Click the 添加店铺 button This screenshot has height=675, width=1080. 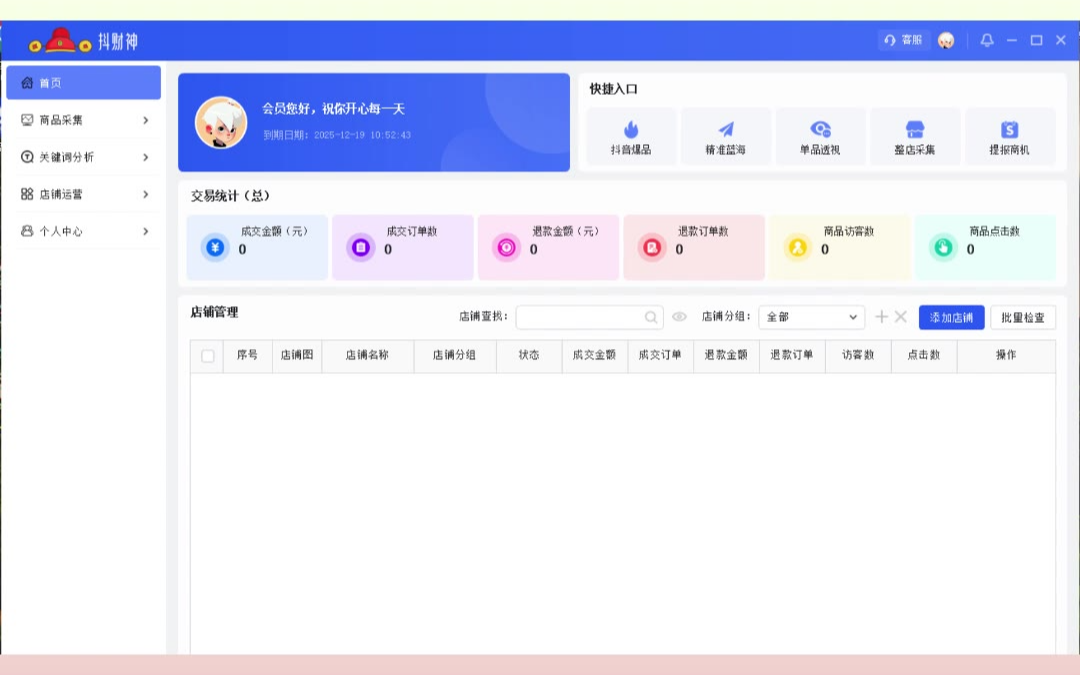(x=951, y=317)
